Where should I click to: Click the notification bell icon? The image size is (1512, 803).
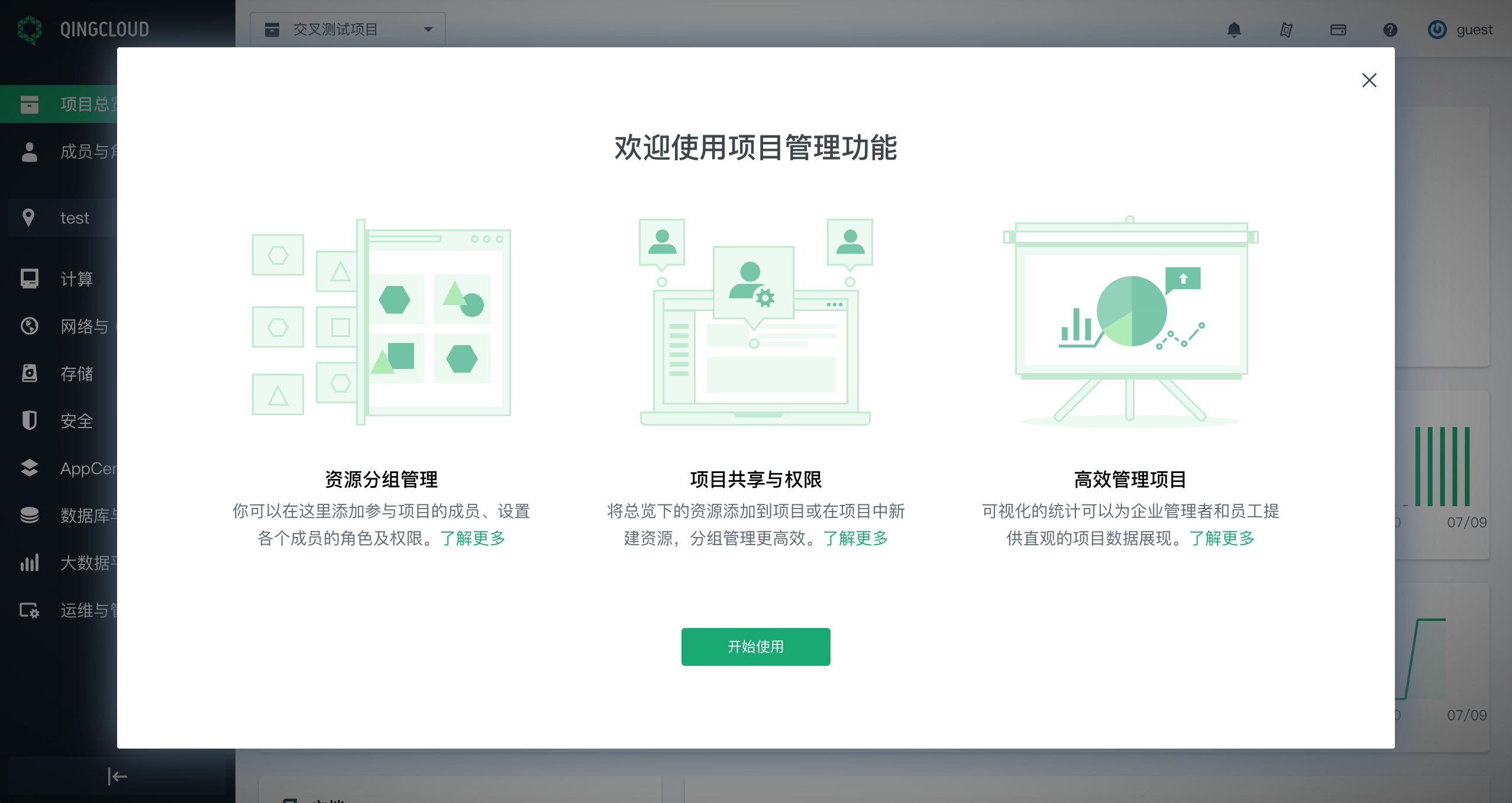(x=1234, y=30)
